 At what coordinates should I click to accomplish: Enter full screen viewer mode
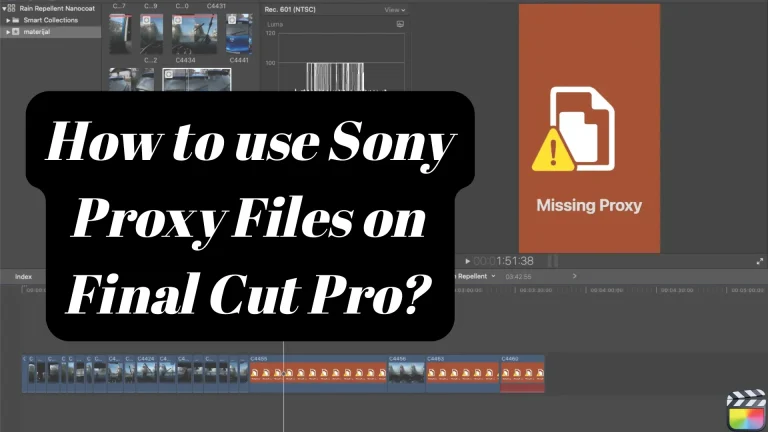coord(759,262)
